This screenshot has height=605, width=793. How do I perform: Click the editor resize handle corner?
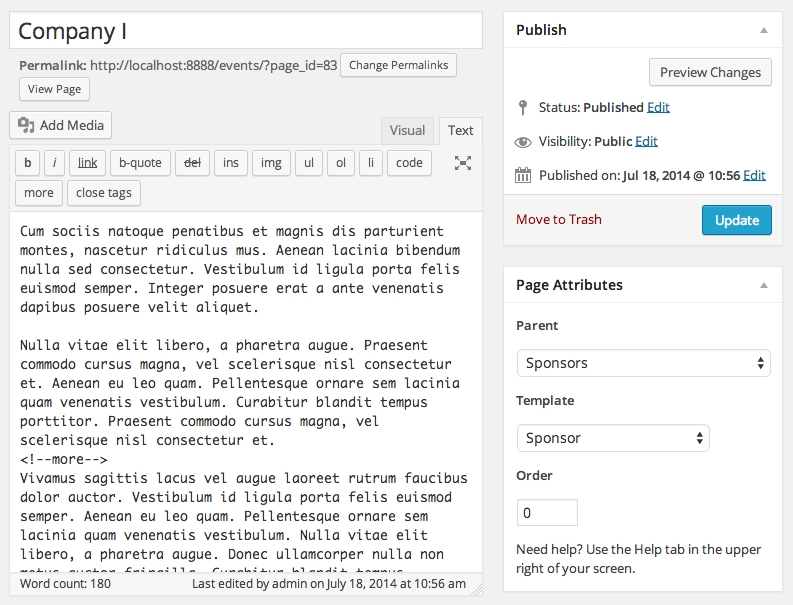[x=476, y=589]
